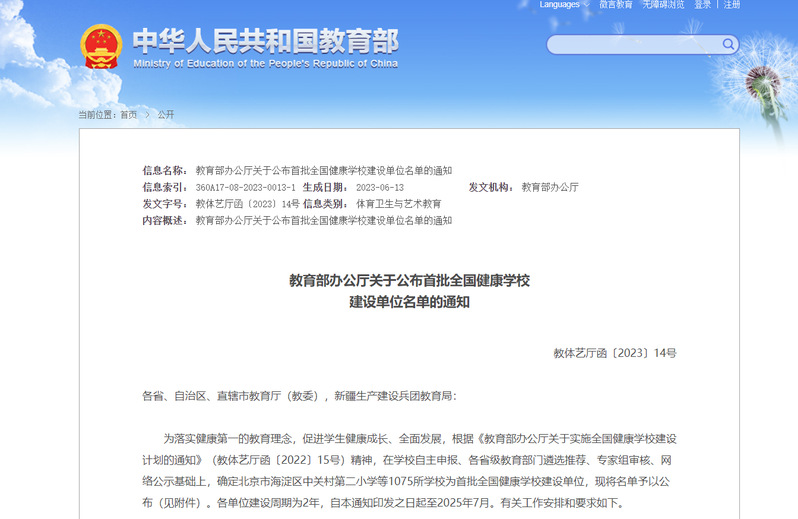The image size is (798, 519).
Task: Click the salutation line 各省、自治区
Action: pyautogui.click(x=299, y=396)
